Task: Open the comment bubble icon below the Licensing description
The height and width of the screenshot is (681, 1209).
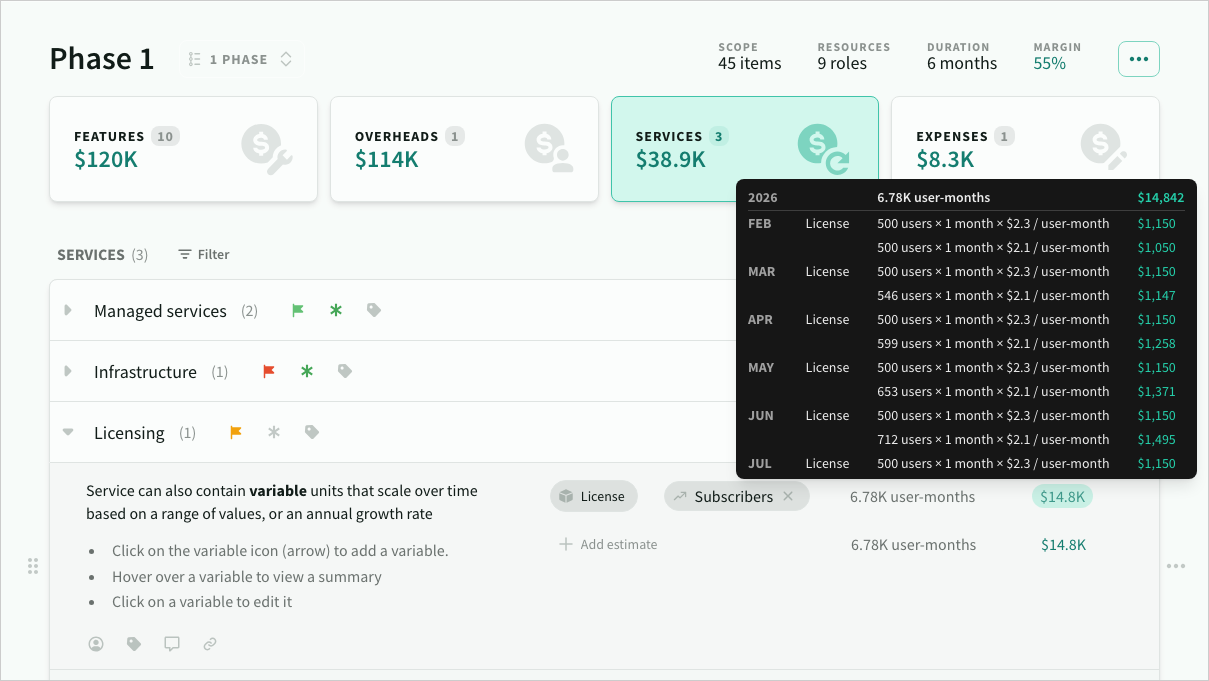Action: tap(172, 643)
